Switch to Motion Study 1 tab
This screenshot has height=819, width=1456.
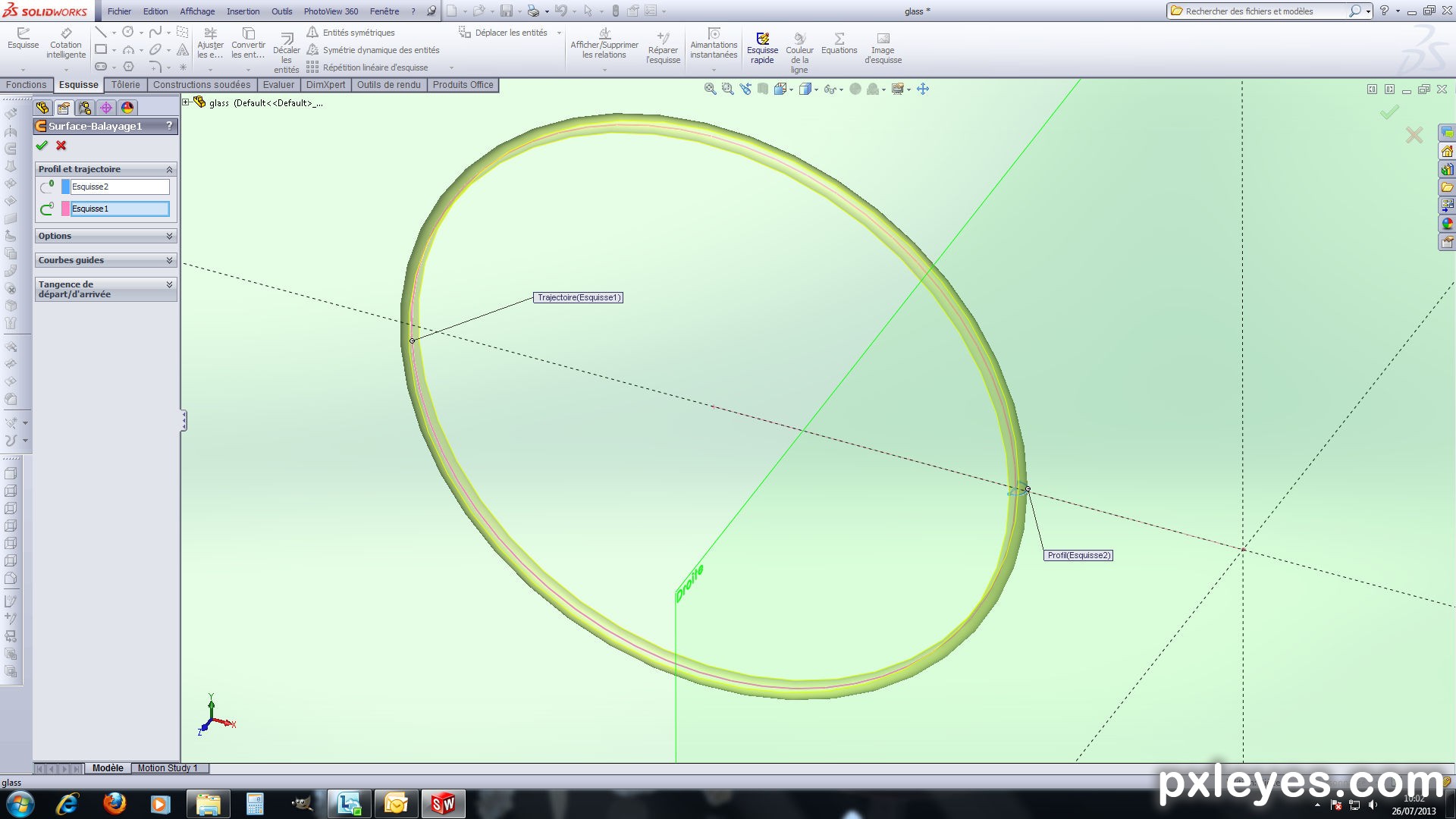[168, 768]
